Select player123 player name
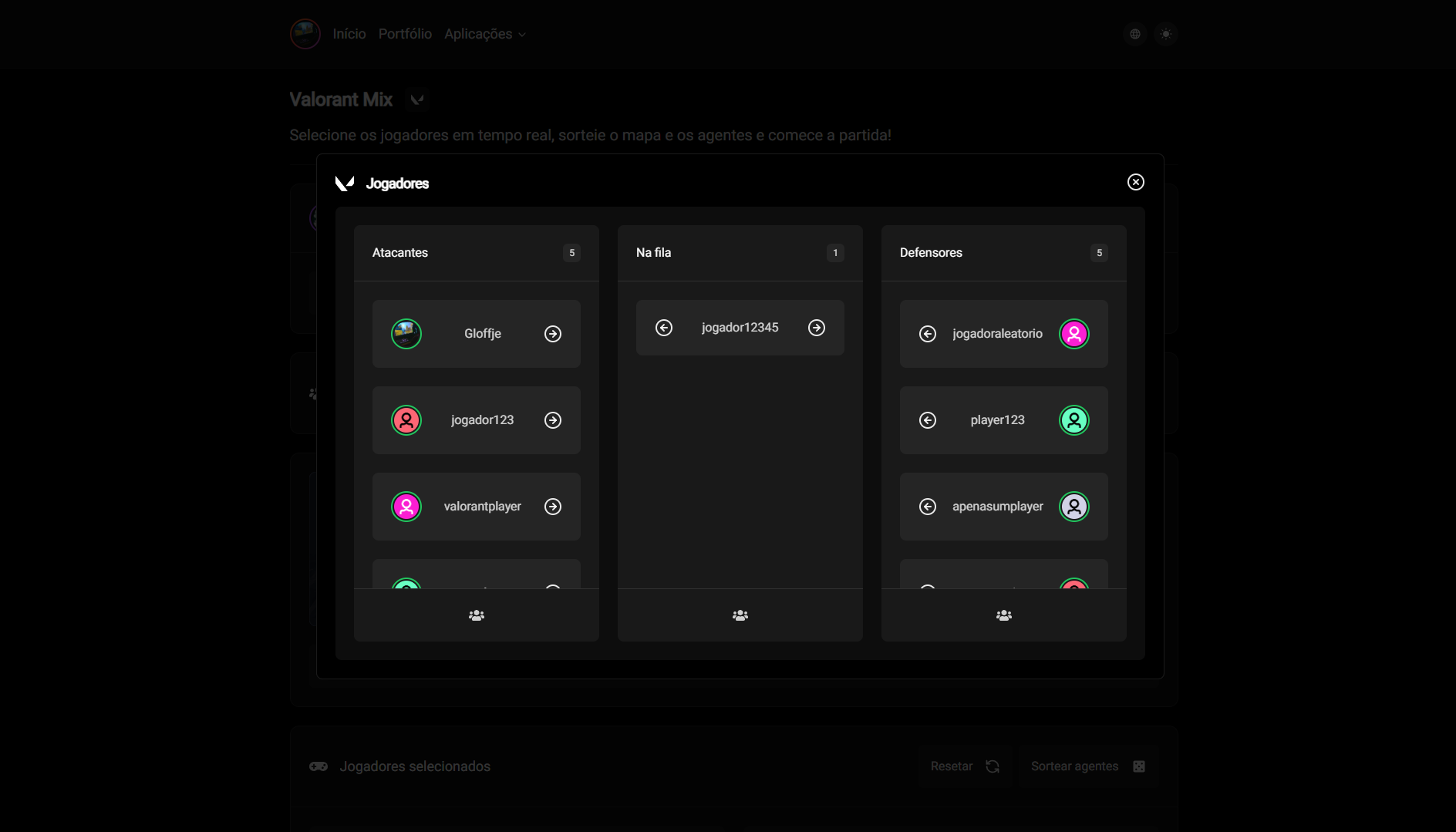Viewport: 1456px width, 832px height. coord(998,420)
